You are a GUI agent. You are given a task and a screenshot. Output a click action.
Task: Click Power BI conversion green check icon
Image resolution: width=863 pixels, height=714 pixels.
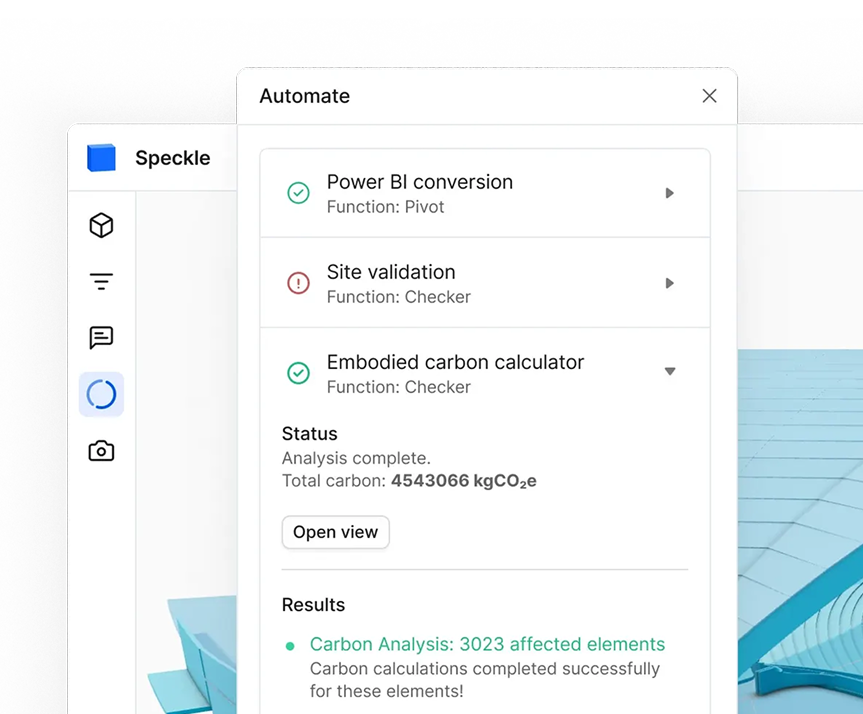point(298,193)
